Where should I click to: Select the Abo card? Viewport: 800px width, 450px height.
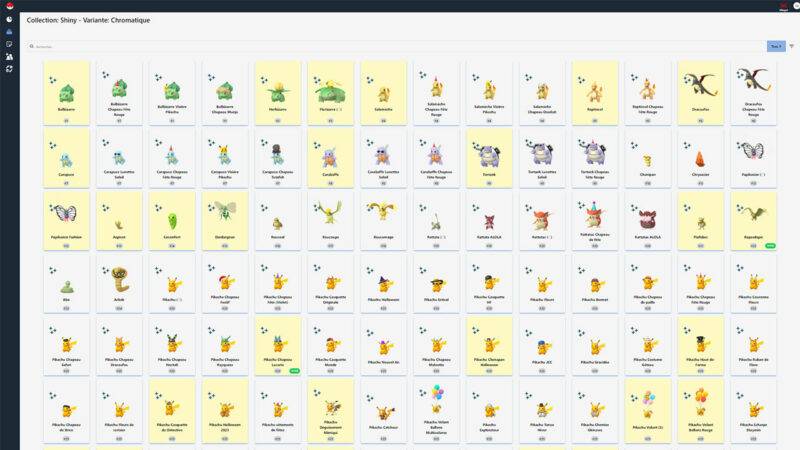tap(66, 283)
